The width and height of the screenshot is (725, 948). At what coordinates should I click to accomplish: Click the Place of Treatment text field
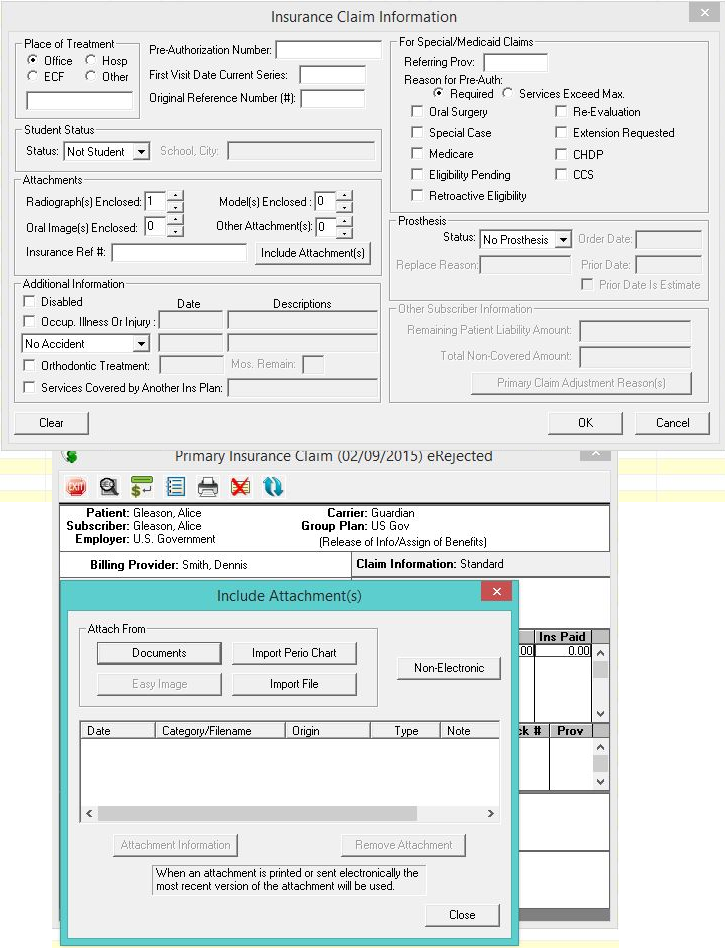pyautogui.click(x=79, y=100)
